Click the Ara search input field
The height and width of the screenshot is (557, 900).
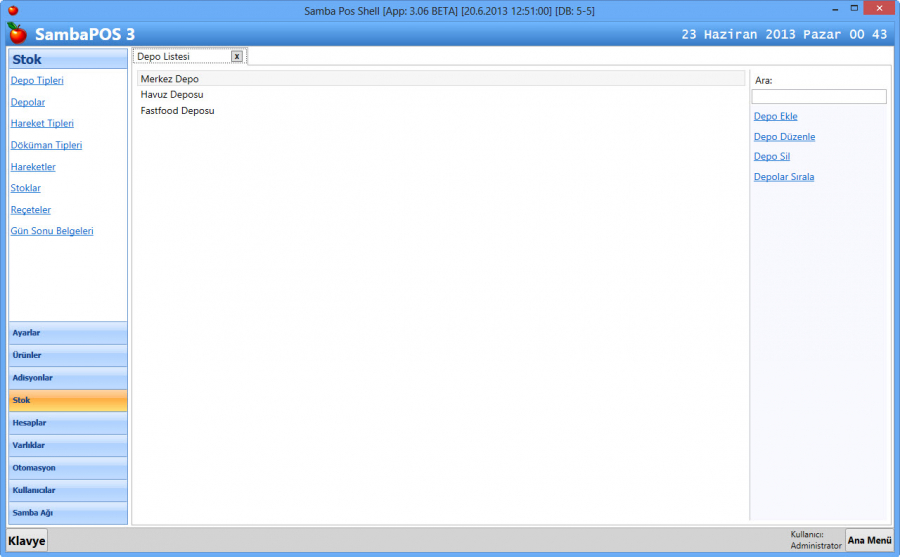point(818,97)
